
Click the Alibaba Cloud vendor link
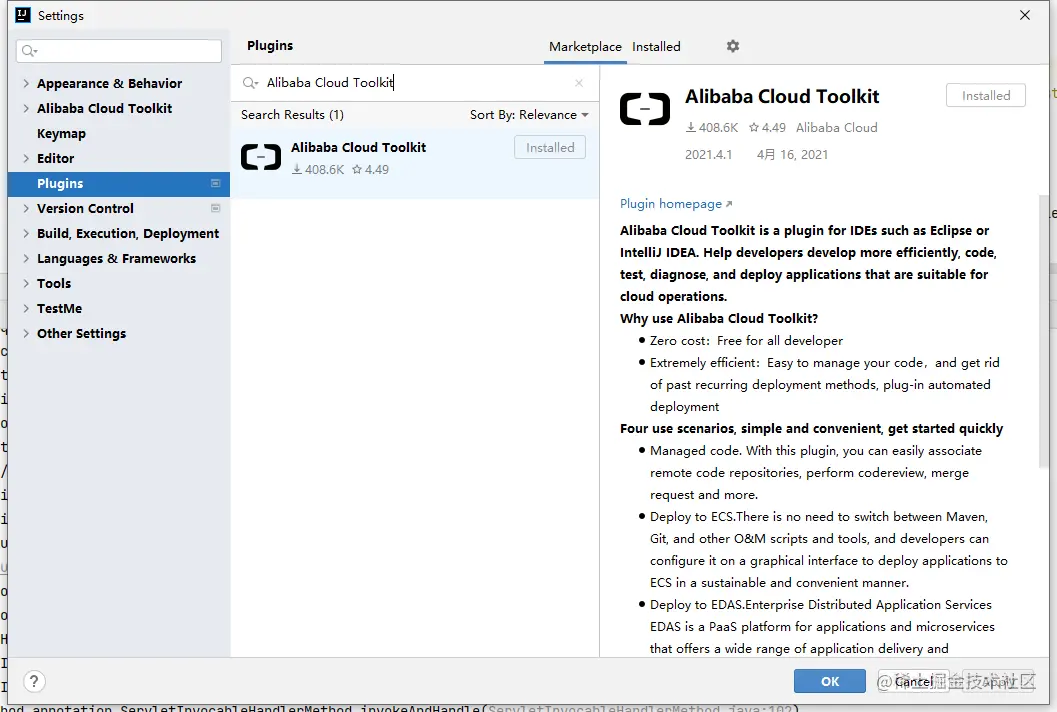[837, 127]
